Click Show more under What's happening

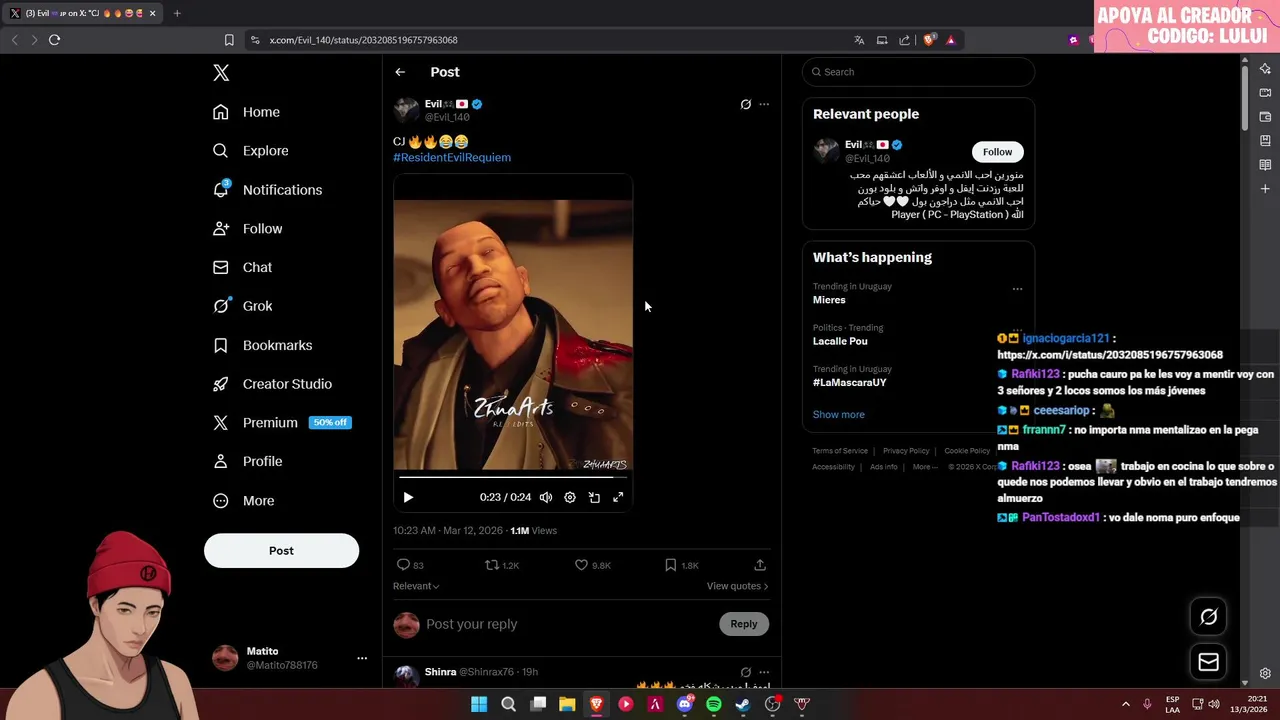click(x=838, y=414)
